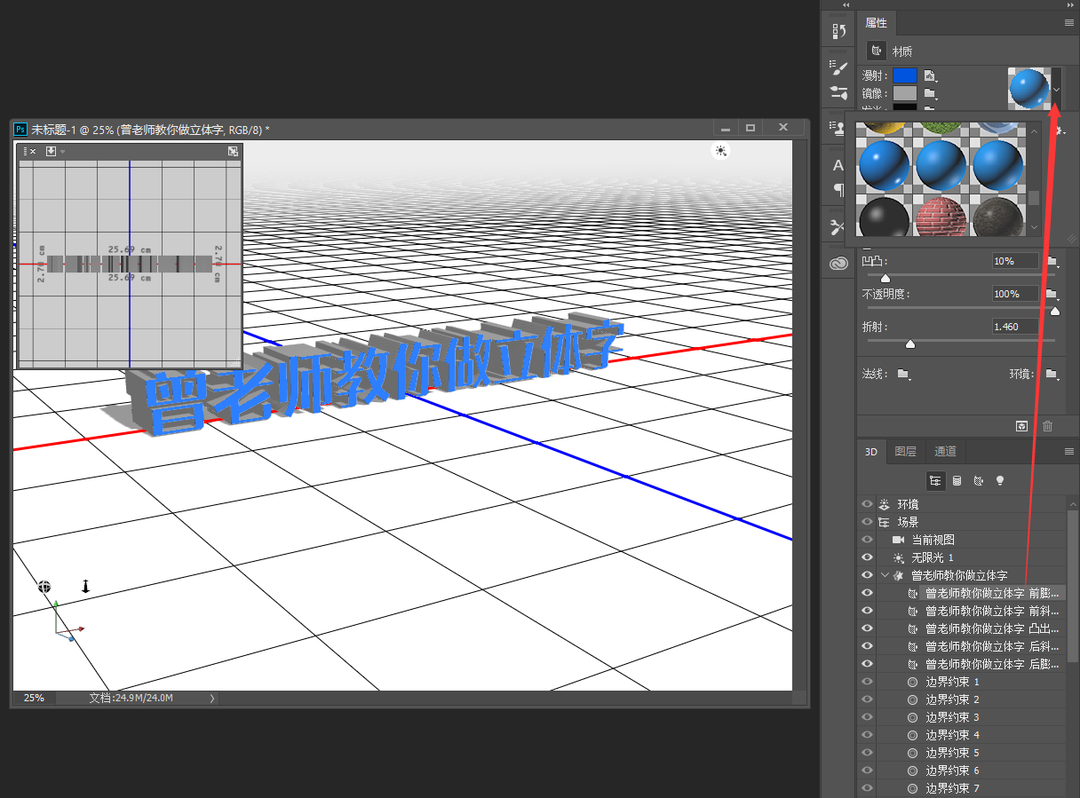Screen dimensions: 1080x798
Task: Filter 3D panel by materials
Action: click(x=978, y=481)
